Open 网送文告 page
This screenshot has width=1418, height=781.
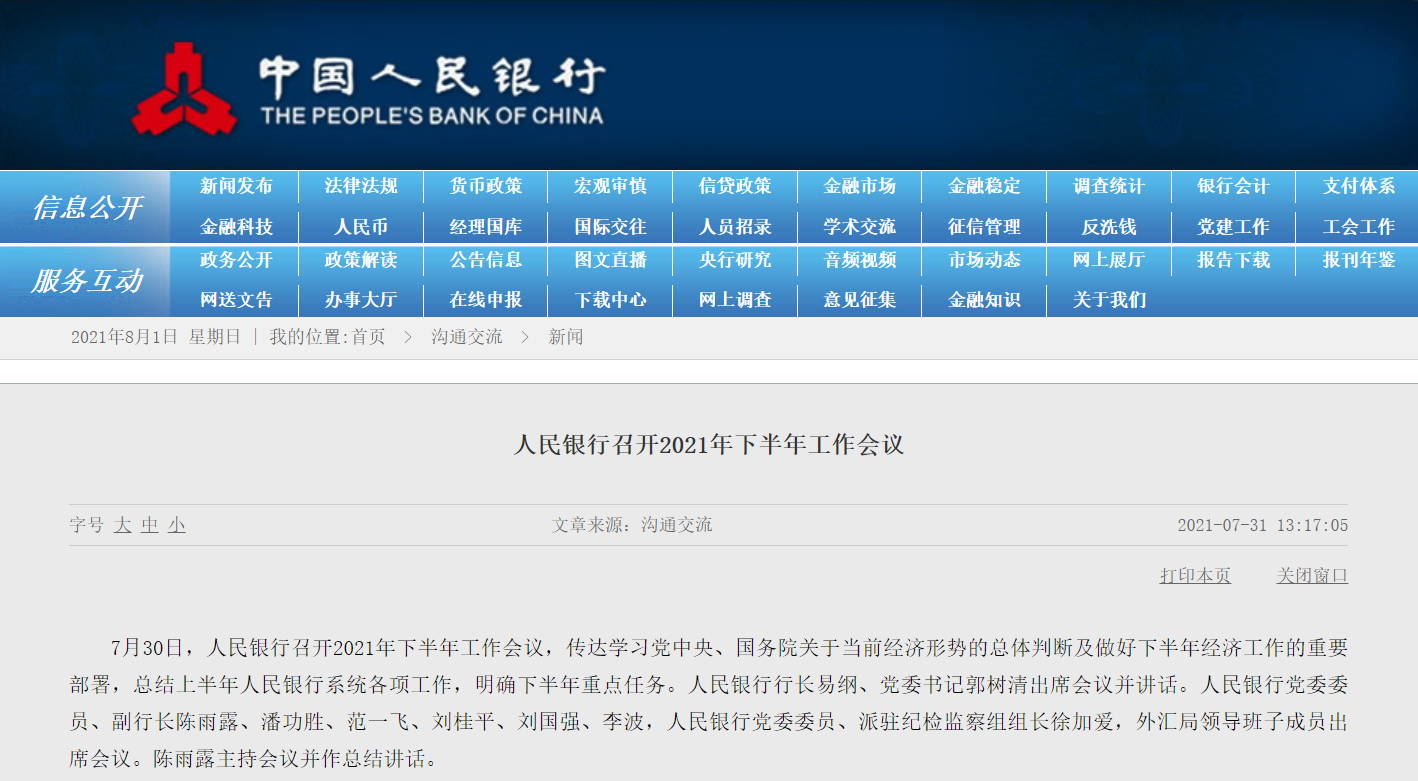tap(236, 300)
